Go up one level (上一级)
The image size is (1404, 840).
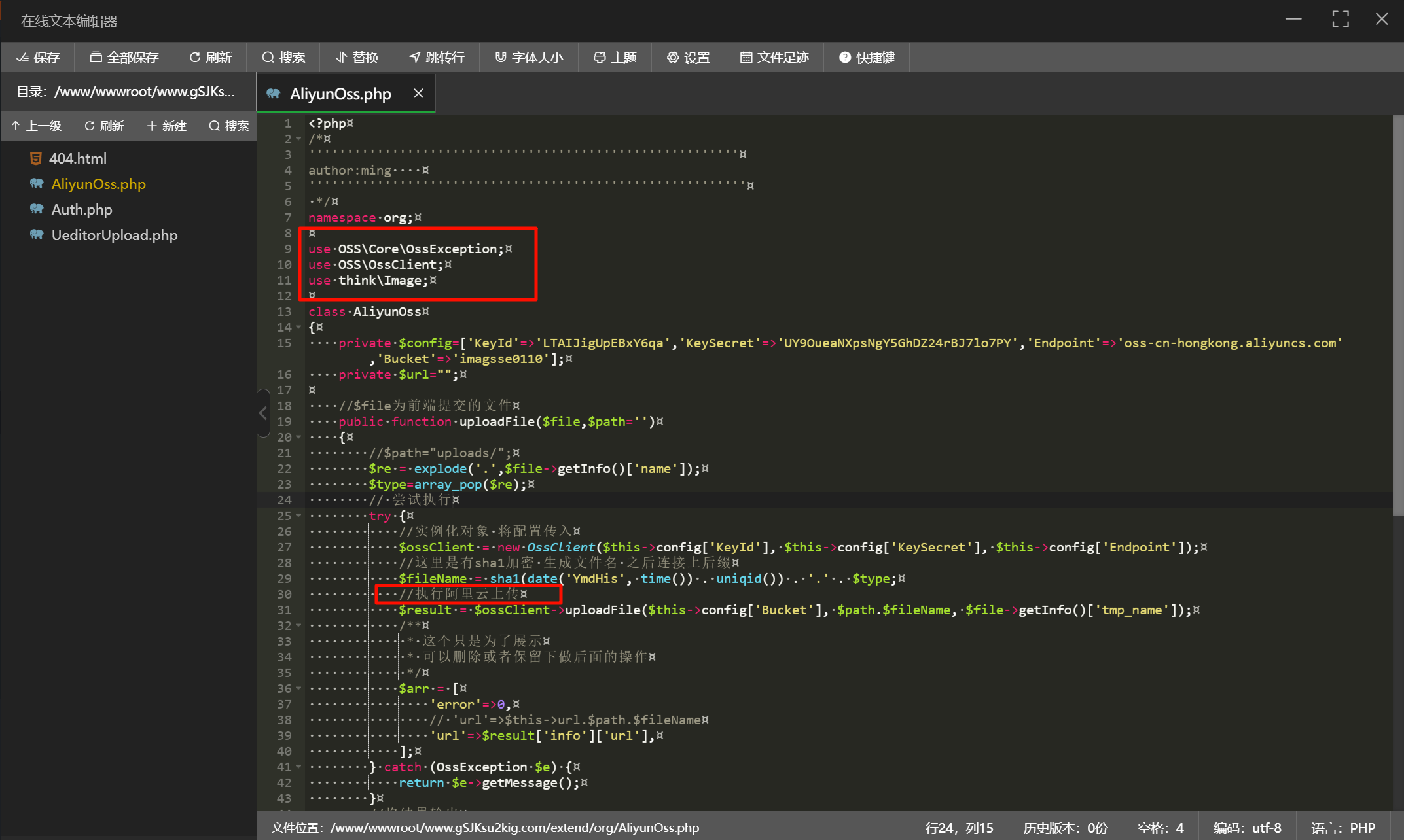coord(37,126)
